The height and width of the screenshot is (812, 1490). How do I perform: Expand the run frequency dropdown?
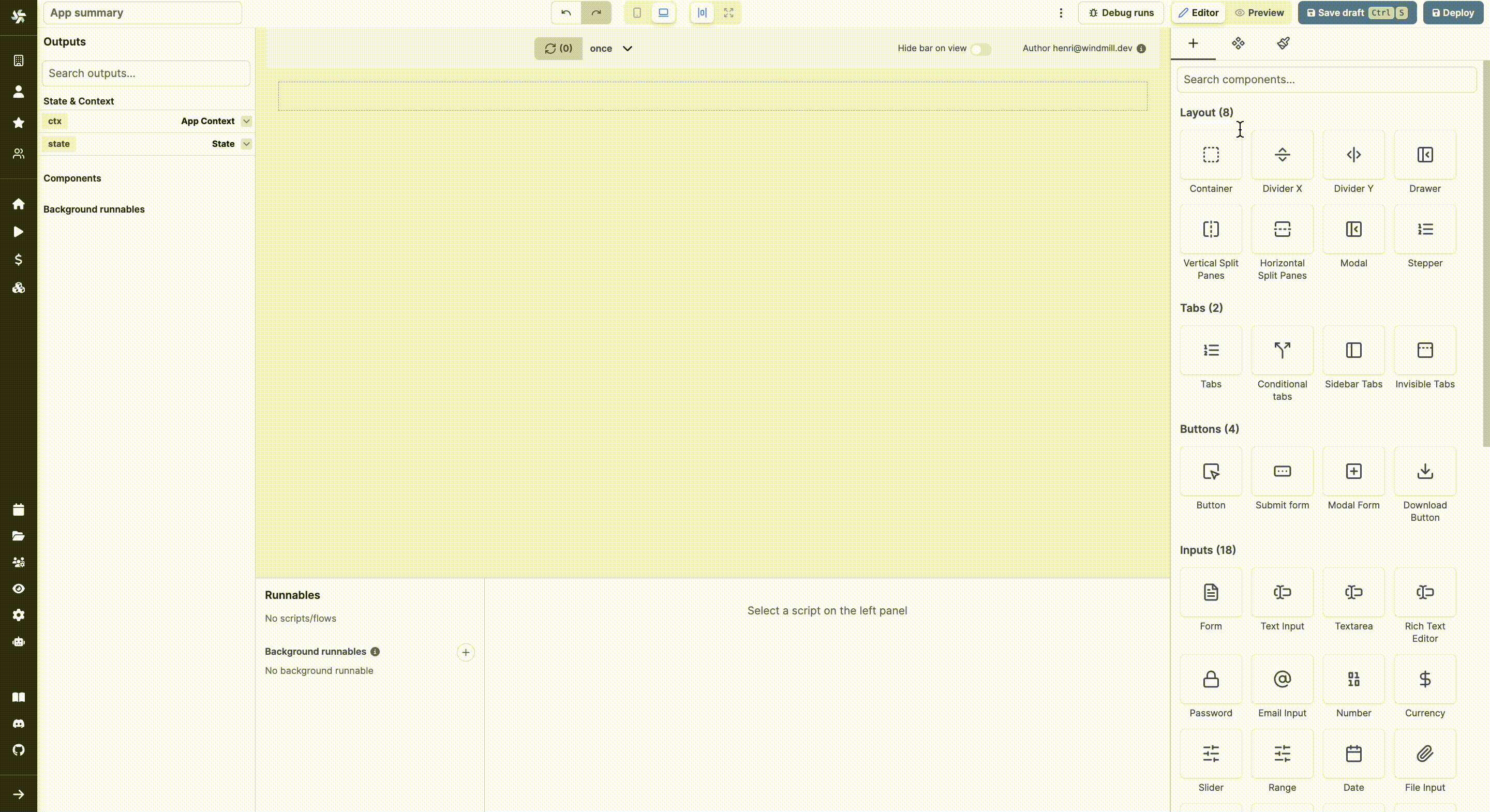point(627,48)
